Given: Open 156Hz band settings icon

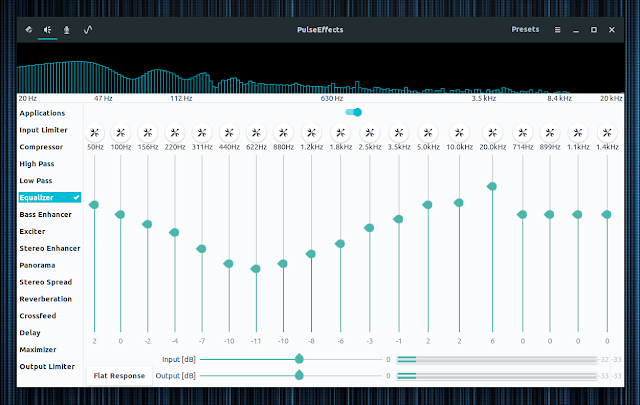Looking at the screenshot, I should 148,133.
